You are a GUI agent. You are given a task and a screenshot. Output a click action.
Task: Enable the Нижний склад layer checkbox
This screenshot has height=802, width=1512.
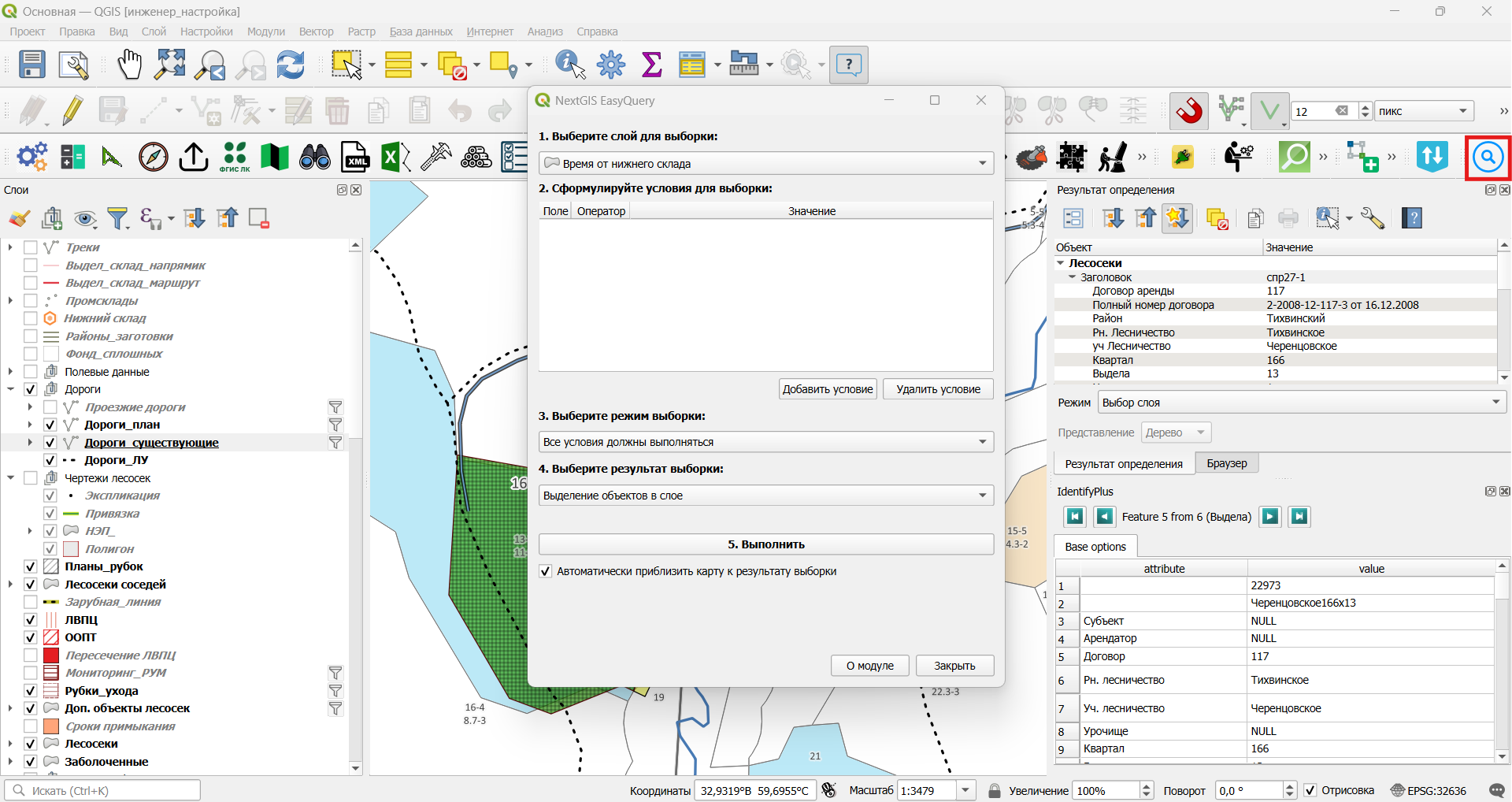coord(31,318)
